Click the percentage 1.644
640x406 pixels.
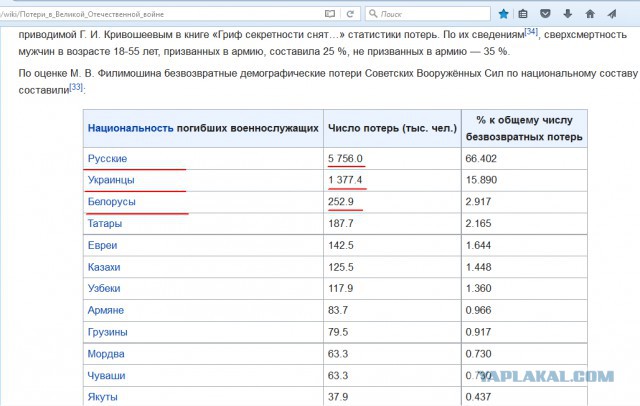pos(478,245)
